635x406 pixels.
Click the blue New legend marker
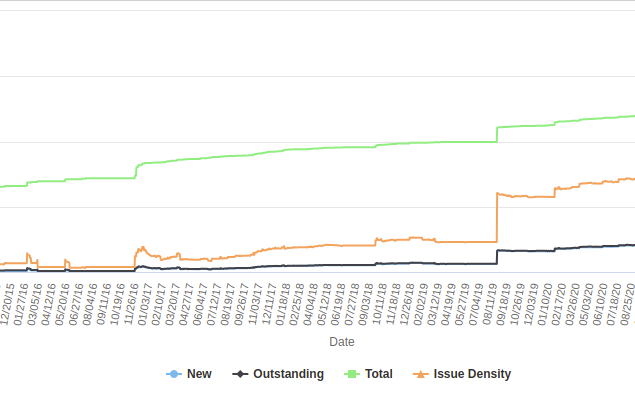click(174, 374)
